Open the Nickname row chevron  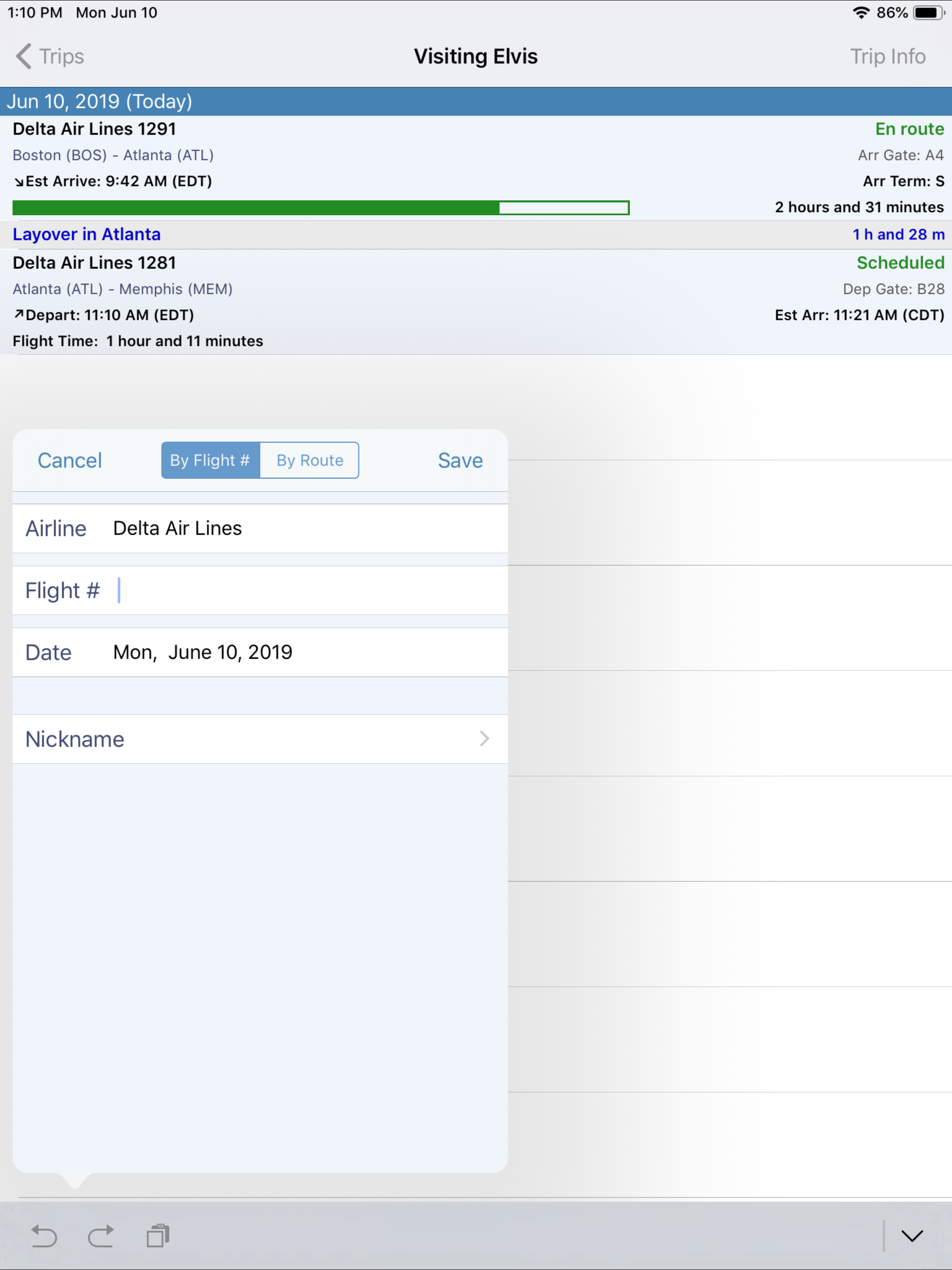pyautogui.click(x=484, y=738)
